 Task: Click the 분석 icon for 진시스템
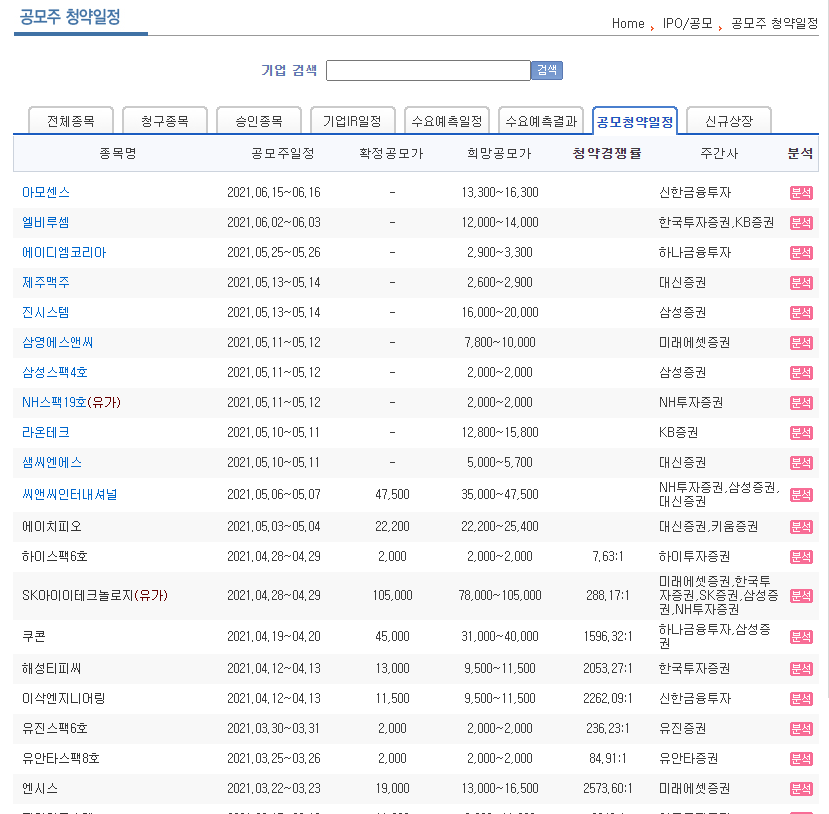click(x=801, y=313)
